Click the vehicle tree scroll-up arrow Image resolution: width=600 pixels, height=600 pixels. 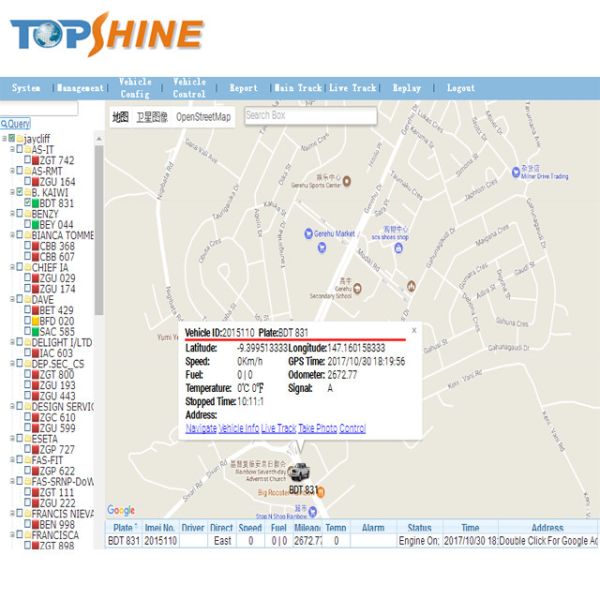99,139
